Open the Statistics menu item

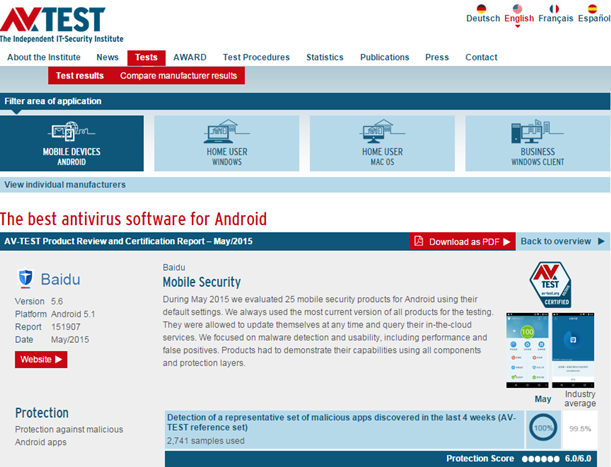coord(325,58)
